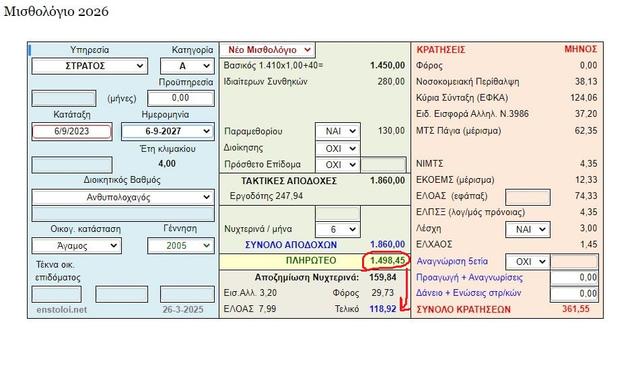Screen dimensions: 640x371
Task: Open the Διοίκησης ΟΧΙ dropdown
Action: [338, 149]
